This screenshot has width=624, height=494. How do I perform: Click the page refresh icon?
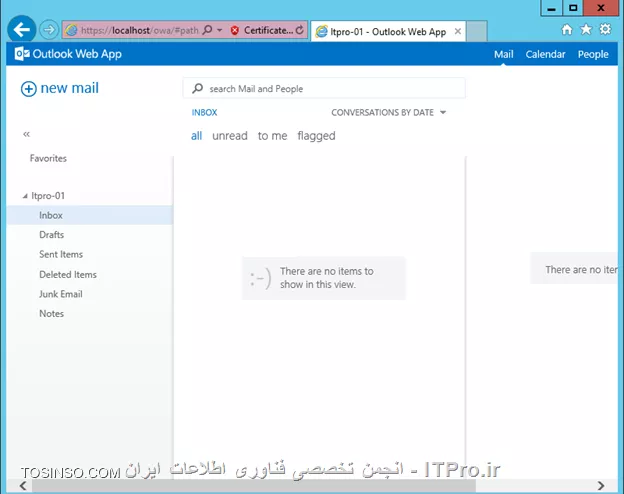300,30
